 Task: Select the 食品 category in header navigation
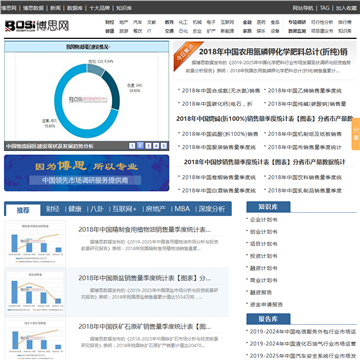(275, 22)
